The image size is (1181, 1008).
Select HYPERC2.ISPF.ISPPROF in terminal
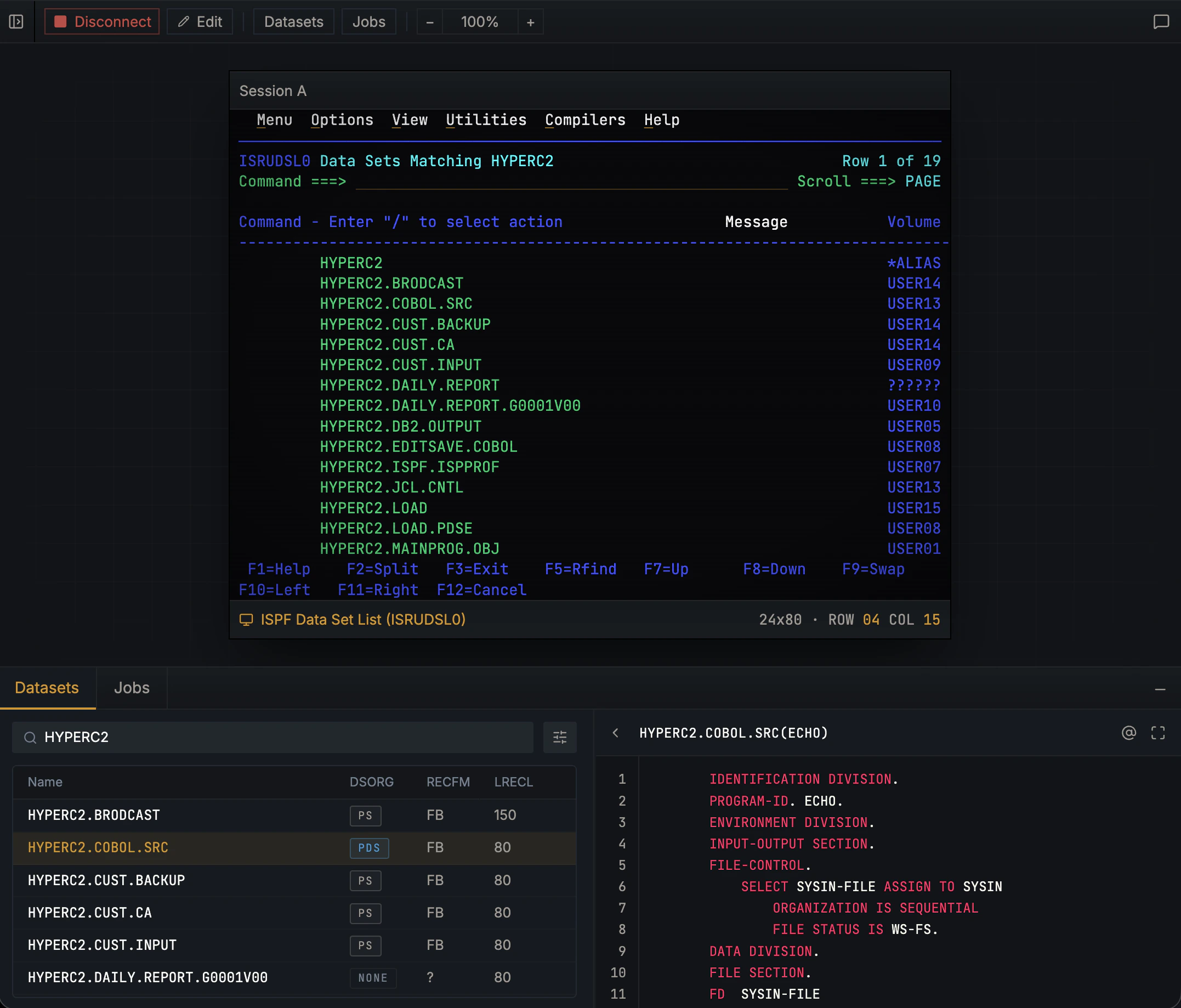pyautogui.click(x=410, y=467)
